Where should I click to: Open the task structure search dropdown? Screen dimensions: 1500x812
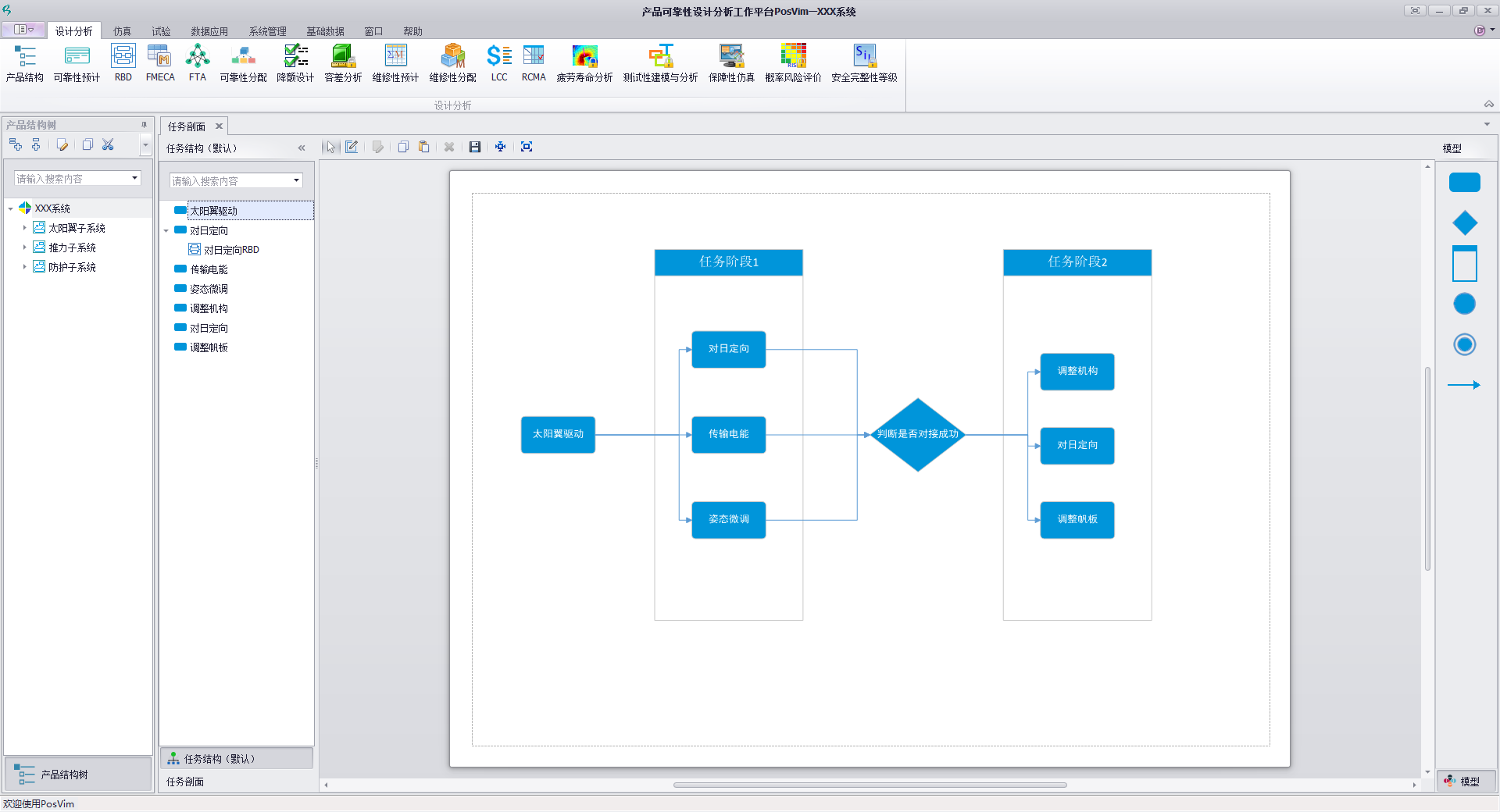[x=296, y=180]
